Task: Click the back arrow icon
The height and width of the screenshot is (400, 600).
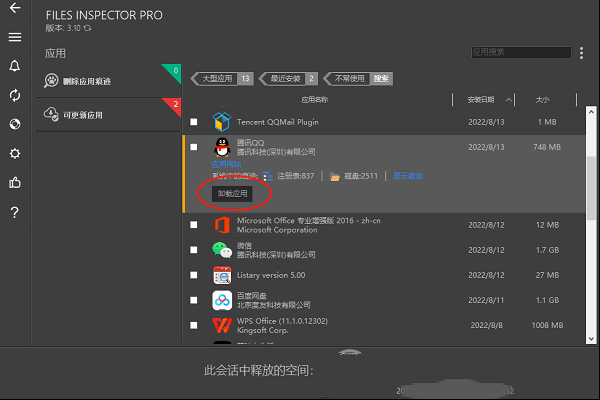Action: pyautogui.click(x=14, y=9)
